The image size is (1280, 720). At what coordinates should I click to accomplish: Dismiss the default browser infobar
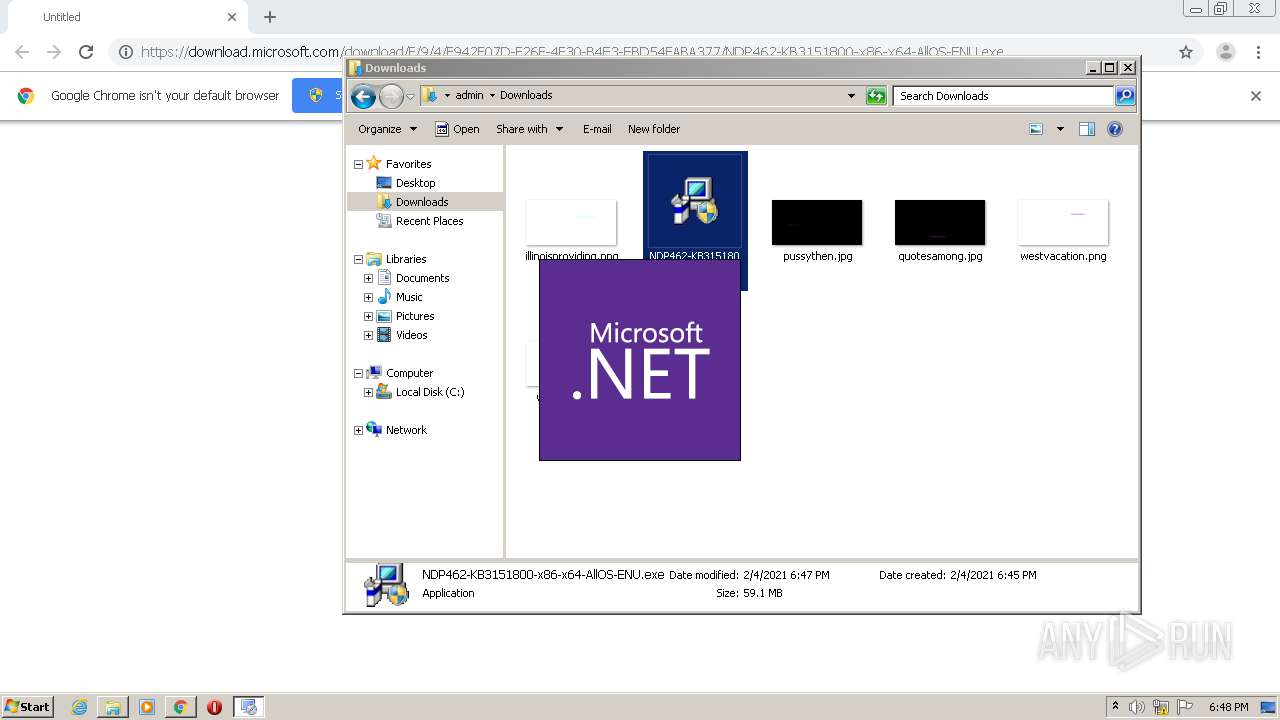(x=1256, y=96)
